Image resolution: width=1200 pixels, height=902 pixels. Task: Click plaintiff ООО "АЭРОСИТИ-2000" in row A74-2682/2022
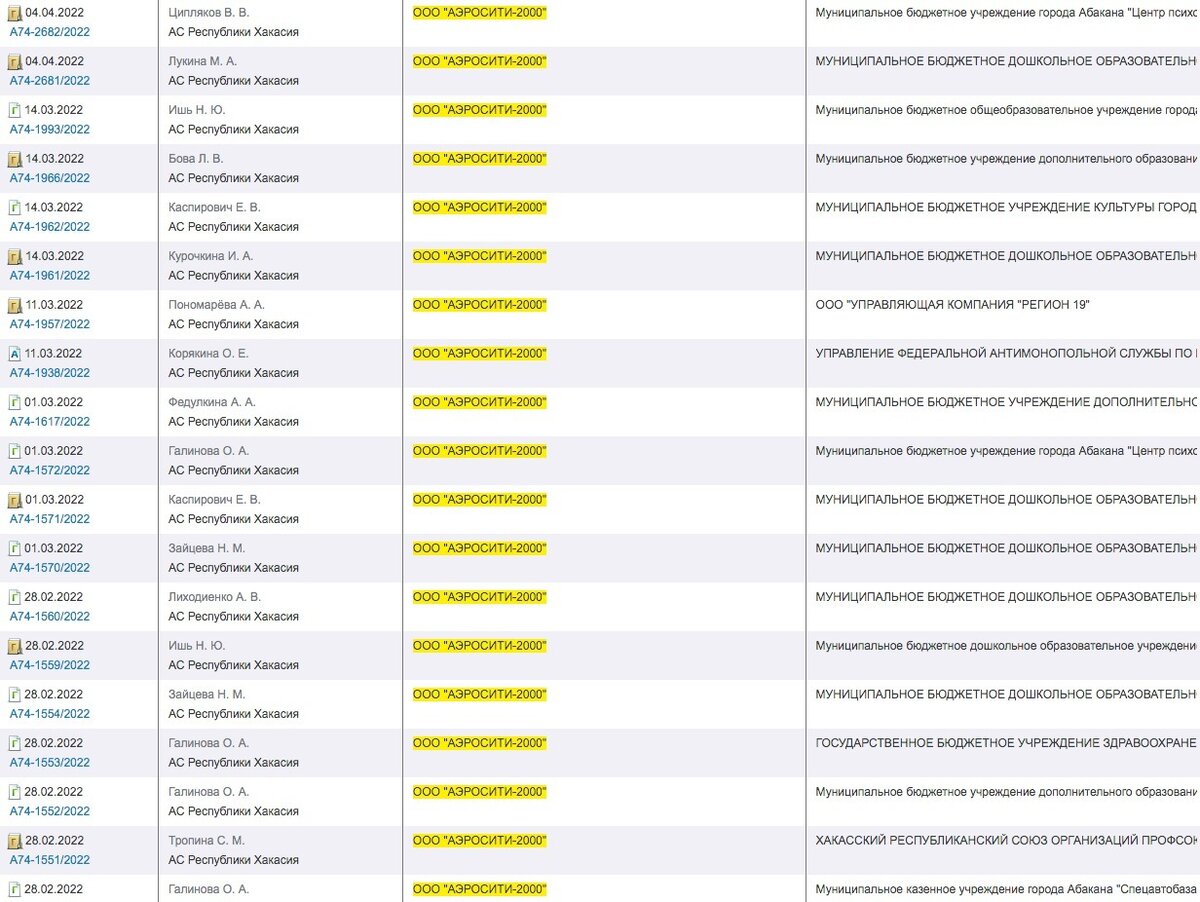tap(480, 13)
